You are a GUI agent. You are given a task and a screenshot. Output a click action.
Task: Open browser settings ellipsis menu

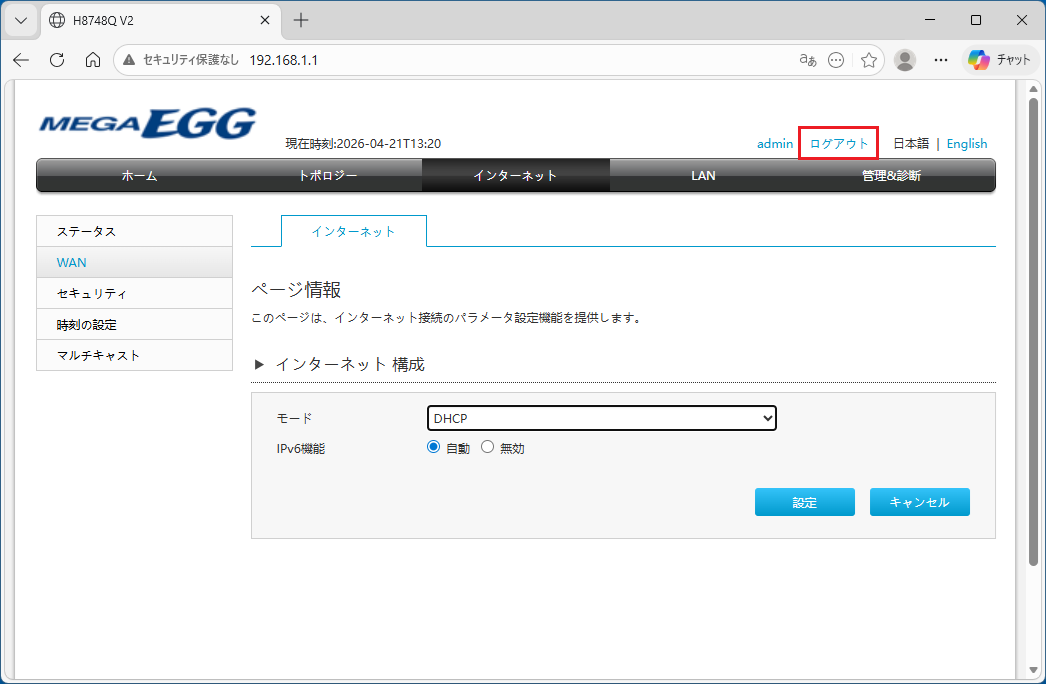pos(941,60)
